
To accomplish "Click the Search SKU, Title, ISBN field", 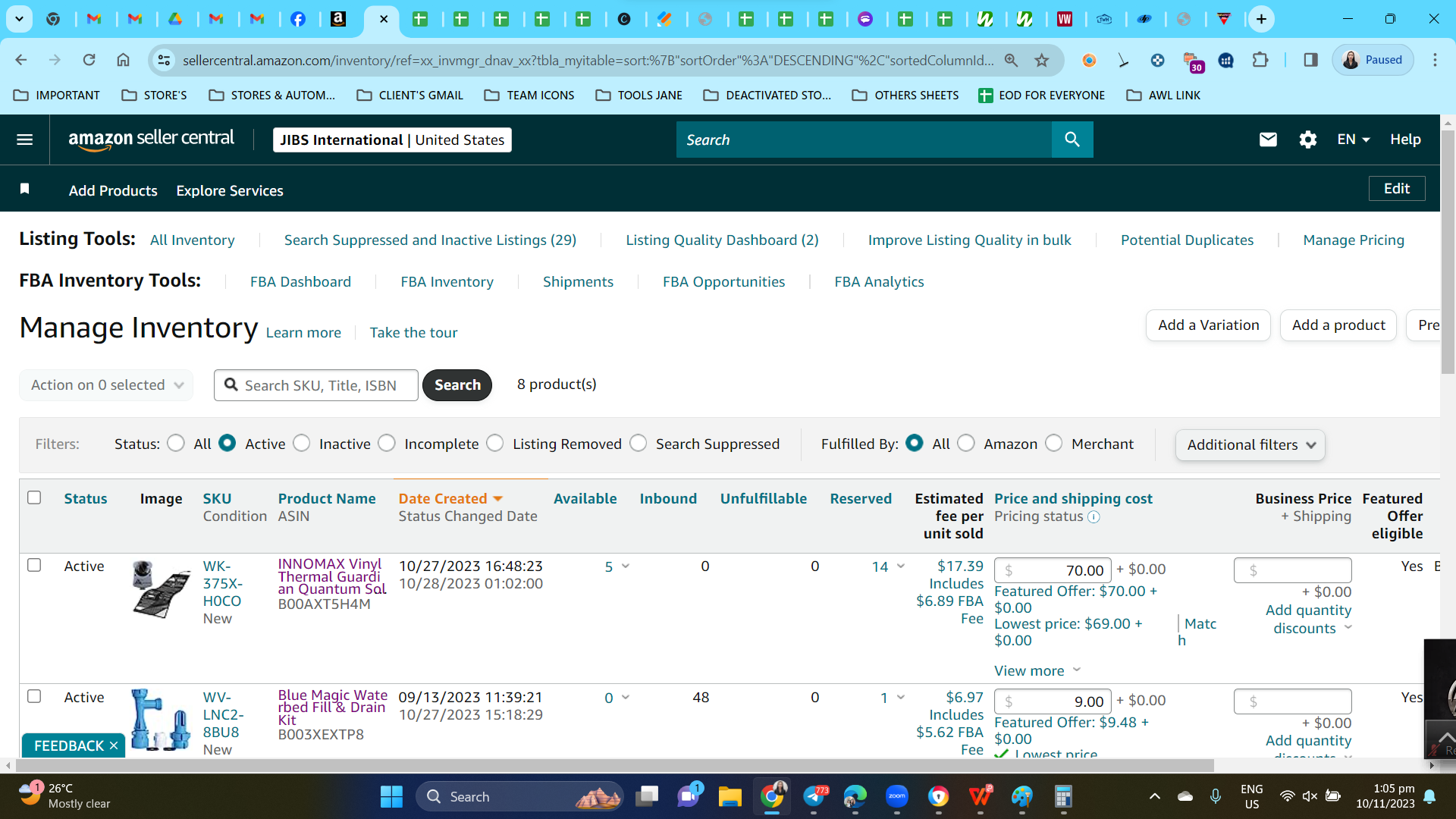I will click(x=316, y=385).
